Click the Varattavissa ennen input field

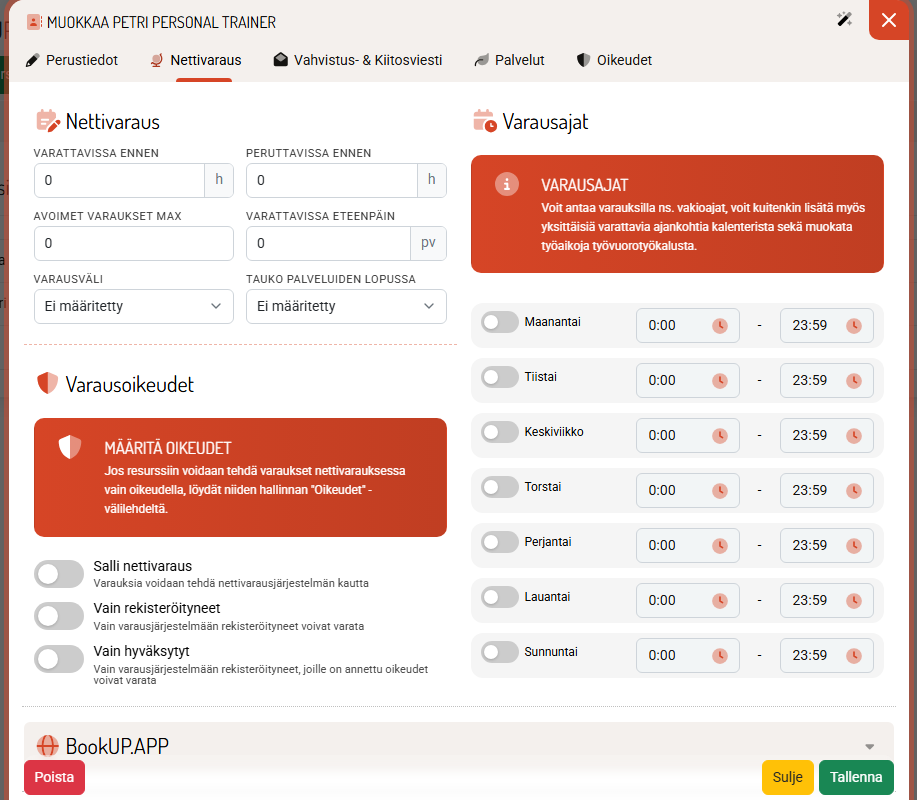point(119,180)
